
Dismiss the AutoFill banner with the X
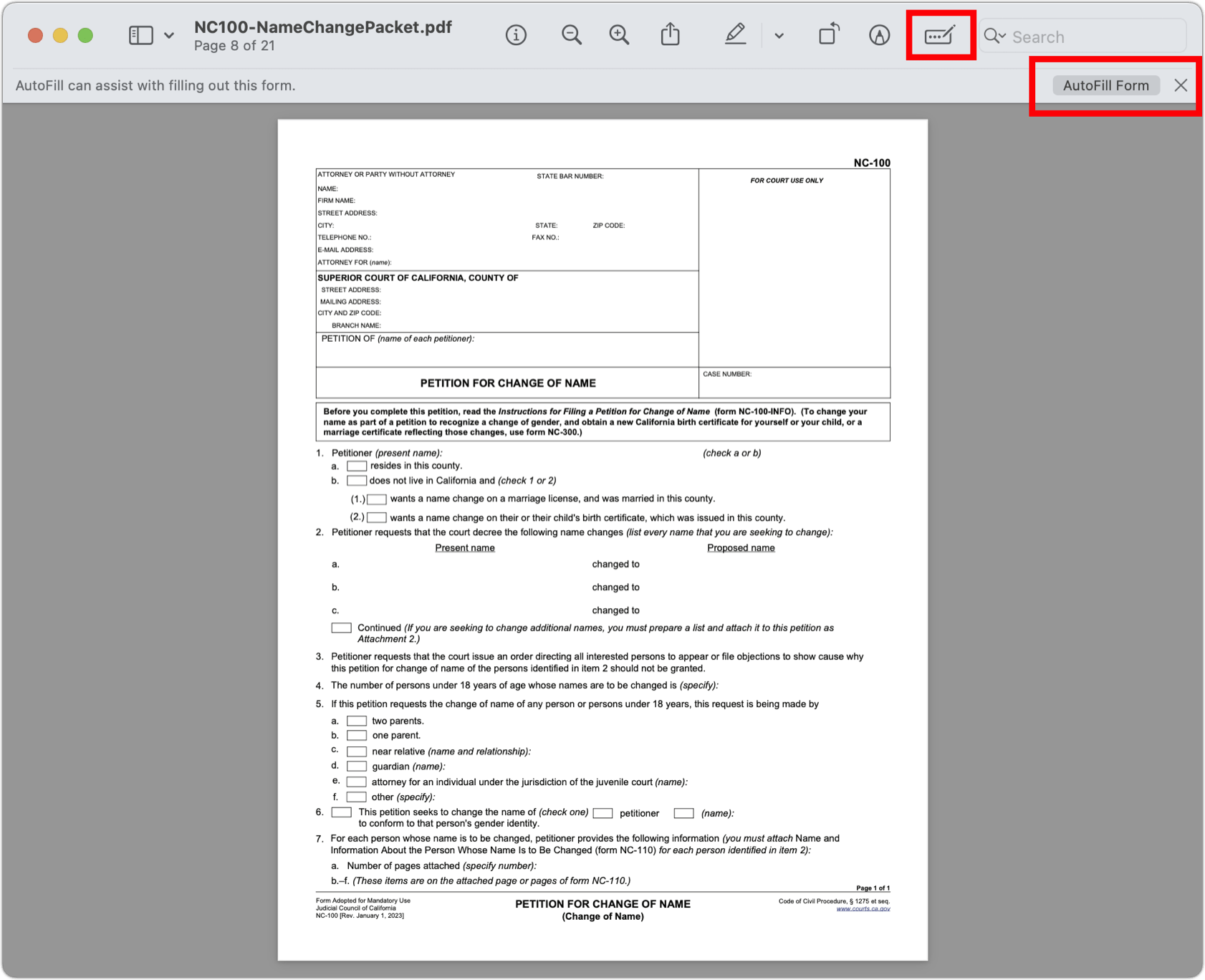coord(1181,85)
